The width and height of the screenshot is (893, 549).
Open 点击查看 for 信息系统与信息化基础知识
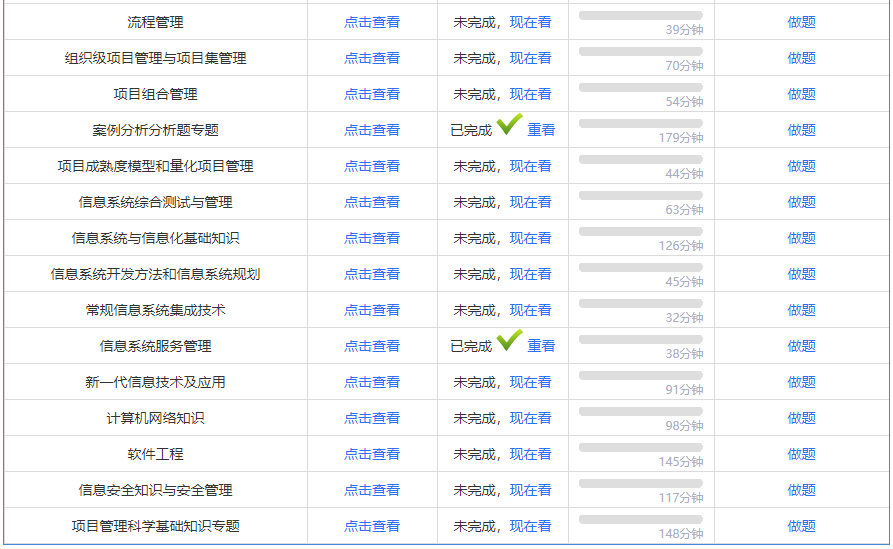point(372,238)
